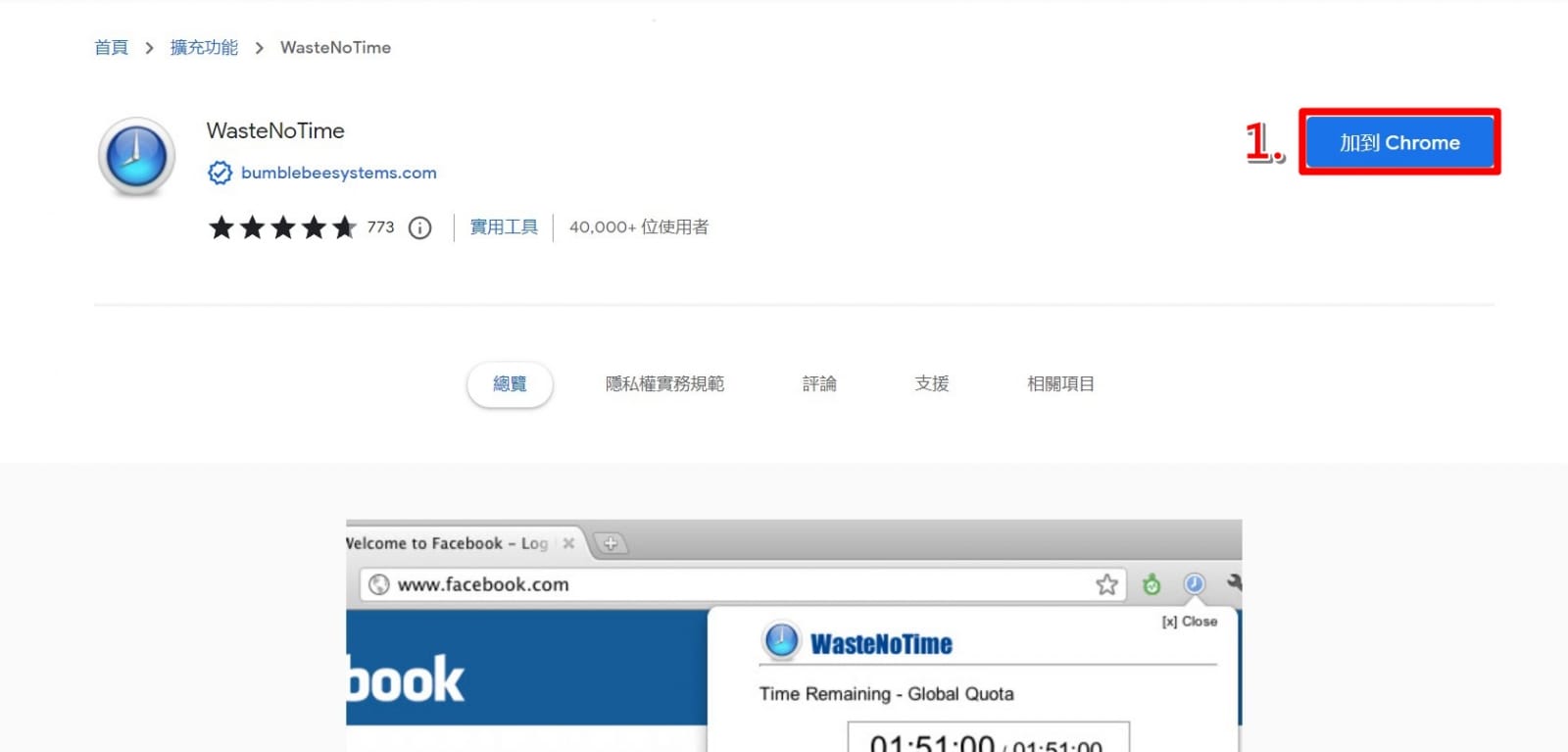Switch to the 評論 tab
1568x752 pixels.
pos(819,384)
